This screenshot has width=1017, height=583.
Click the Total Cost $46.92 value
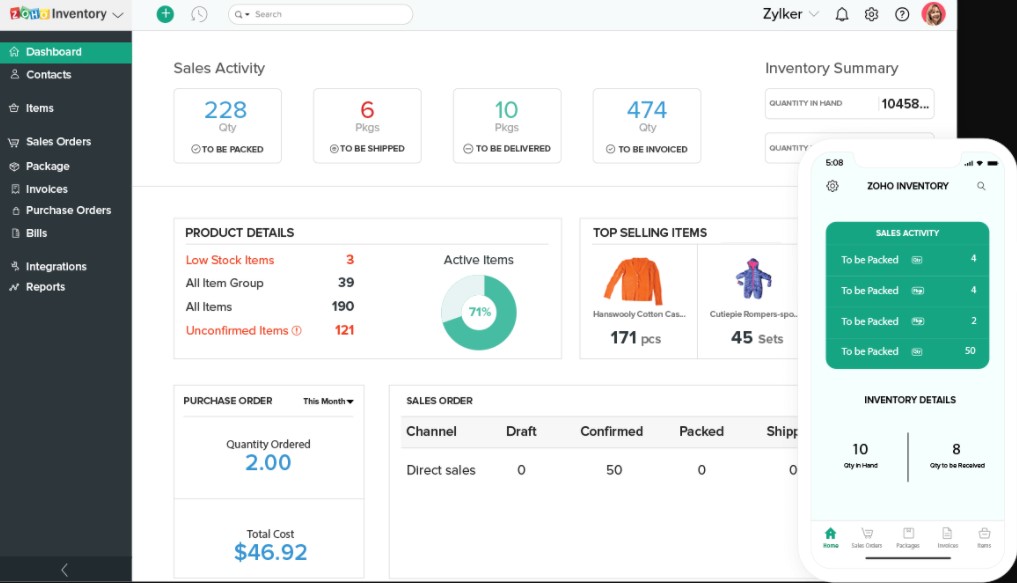tap(270, 553)
